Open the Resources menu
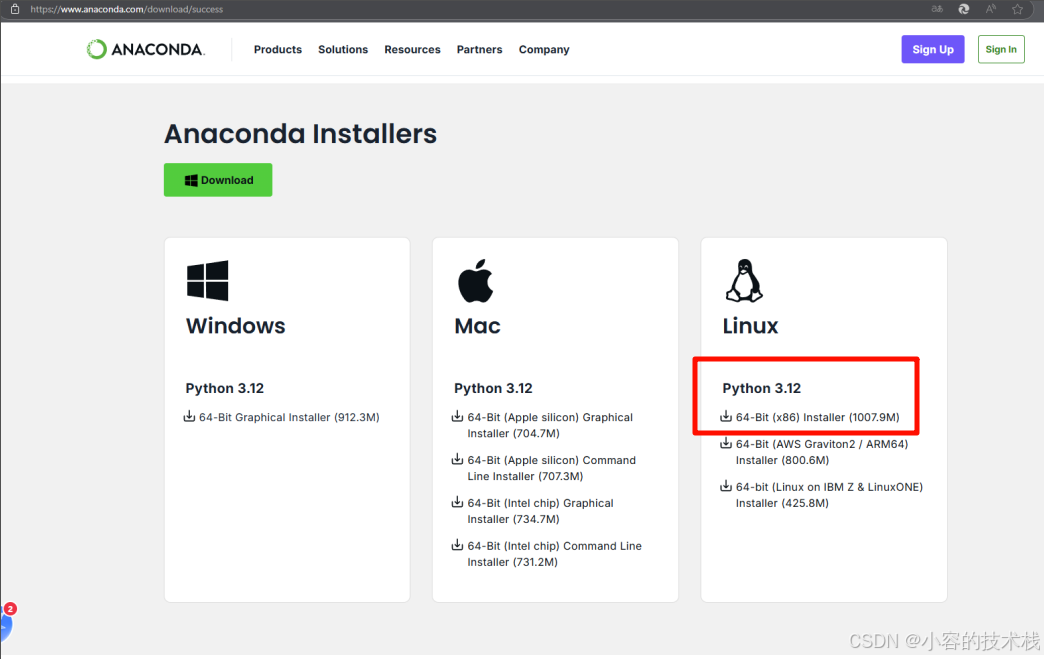This screenshot has width=1044, height=659. [412, 49]
